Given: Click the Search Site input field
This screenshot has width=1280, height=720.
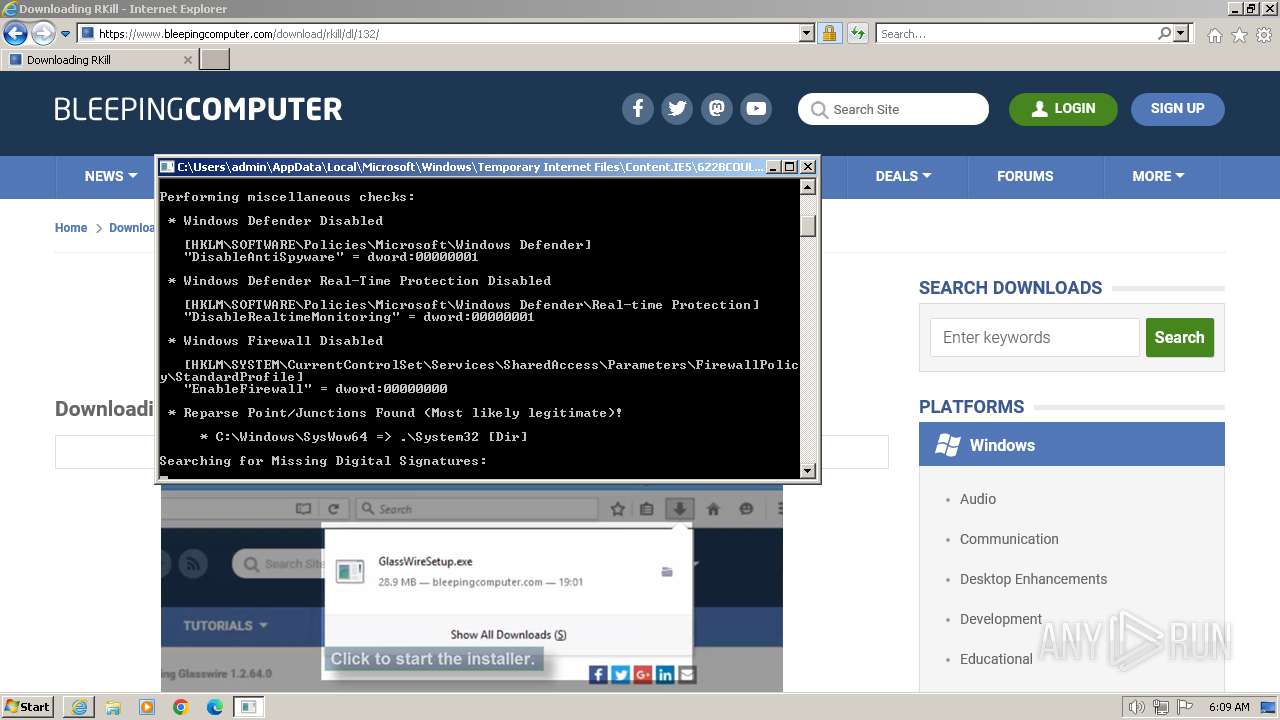Looking at the screenshot, I should tap(893, 109).
